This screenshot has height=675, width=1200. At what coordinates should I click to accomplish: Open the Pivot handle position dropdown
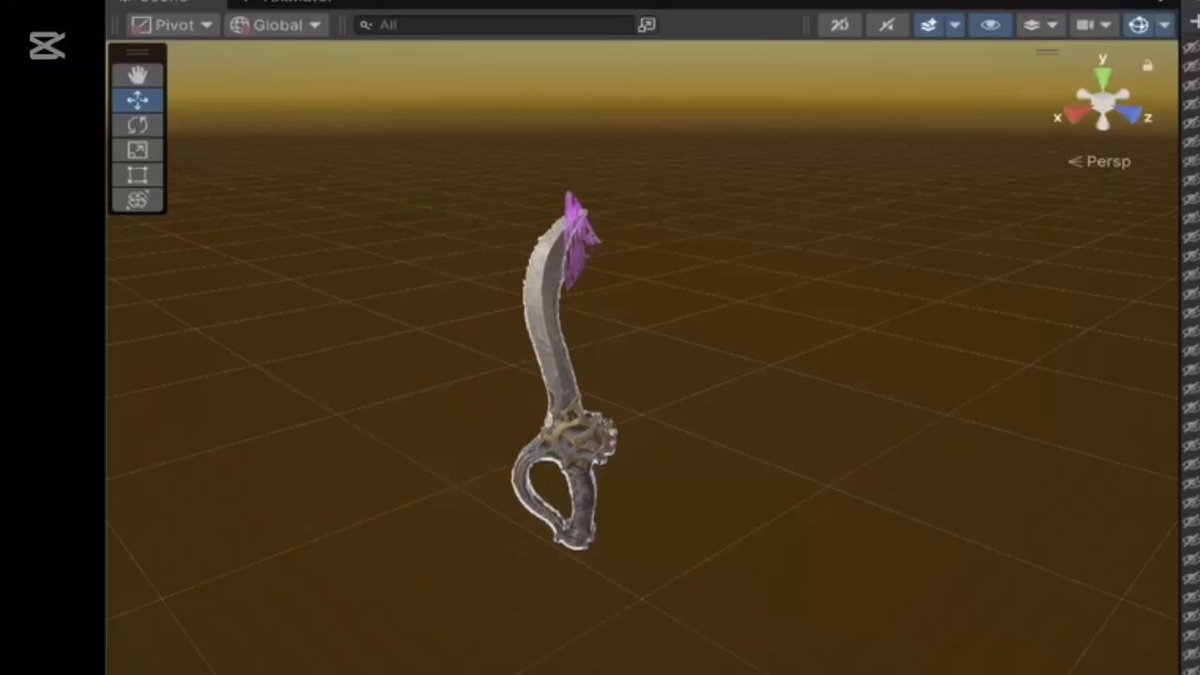click(174, 25)
